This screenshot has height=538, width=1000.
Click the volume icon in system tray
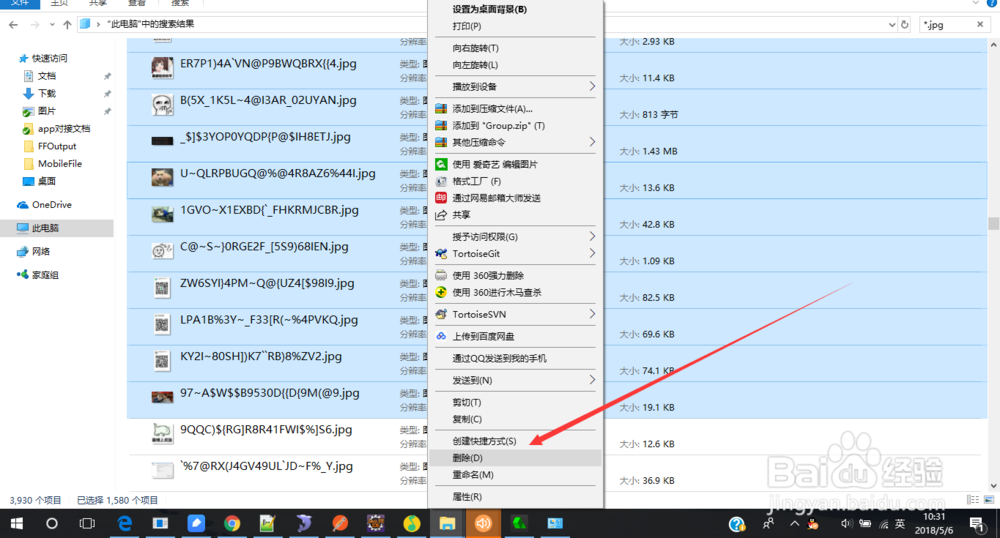846,523
